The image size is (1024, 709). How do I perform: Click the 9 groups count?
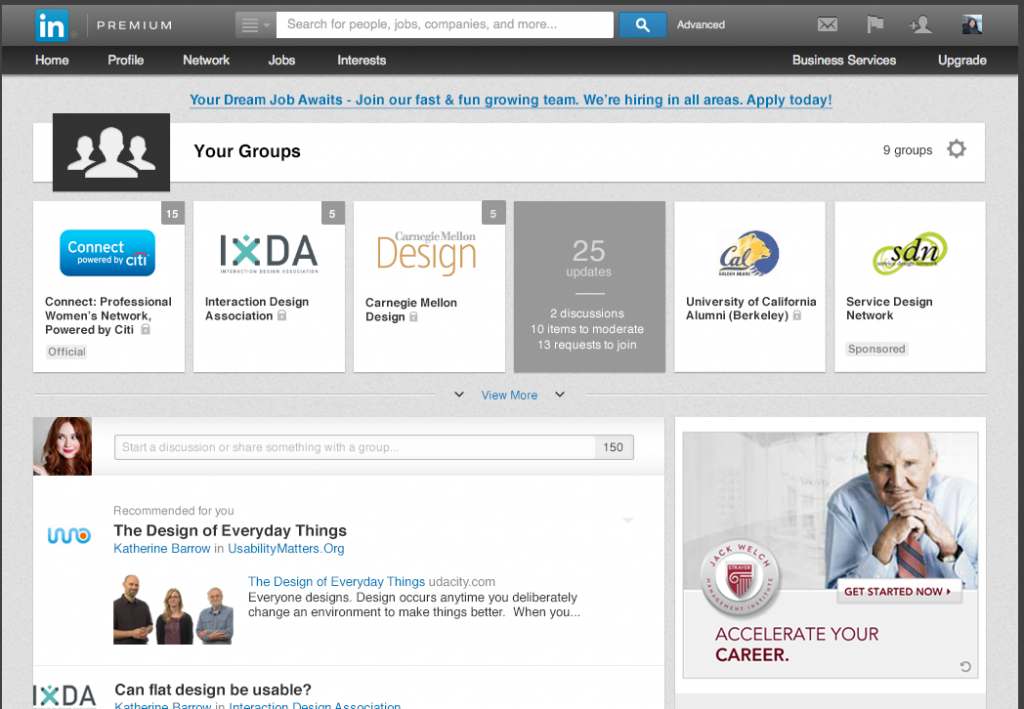(x=908, y=150)
